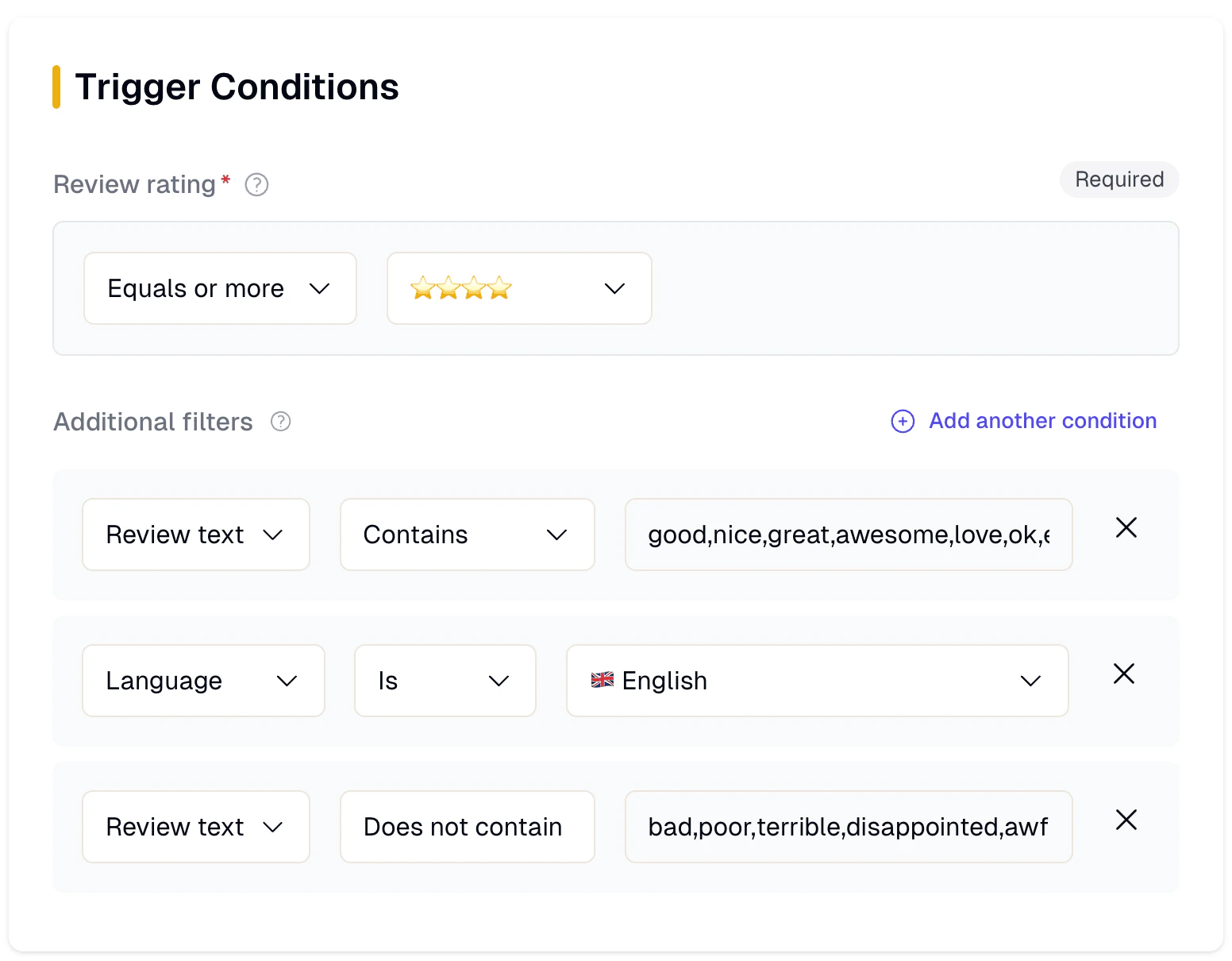Click the positive keywords input starting 'good,nice'
Image resolution: width=1232 pixels, height=961 pixels.
click(x=849, y=535)
